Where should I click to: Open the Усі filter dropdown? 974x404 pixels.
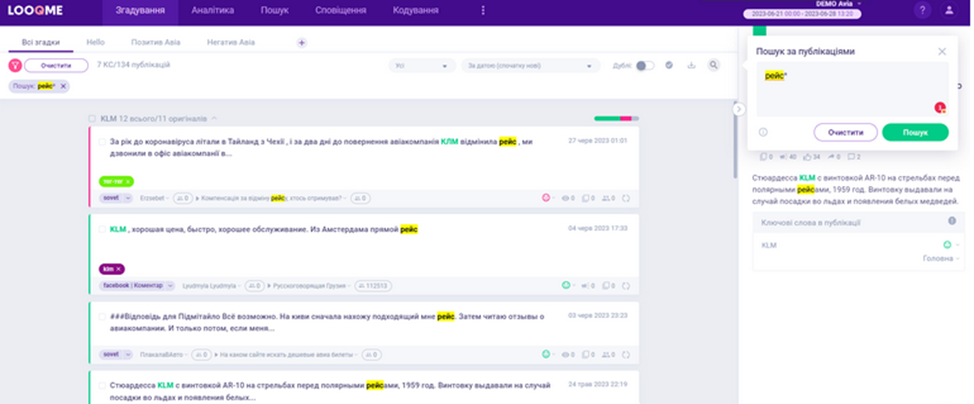pyautogui.click(x=419, y=65)
